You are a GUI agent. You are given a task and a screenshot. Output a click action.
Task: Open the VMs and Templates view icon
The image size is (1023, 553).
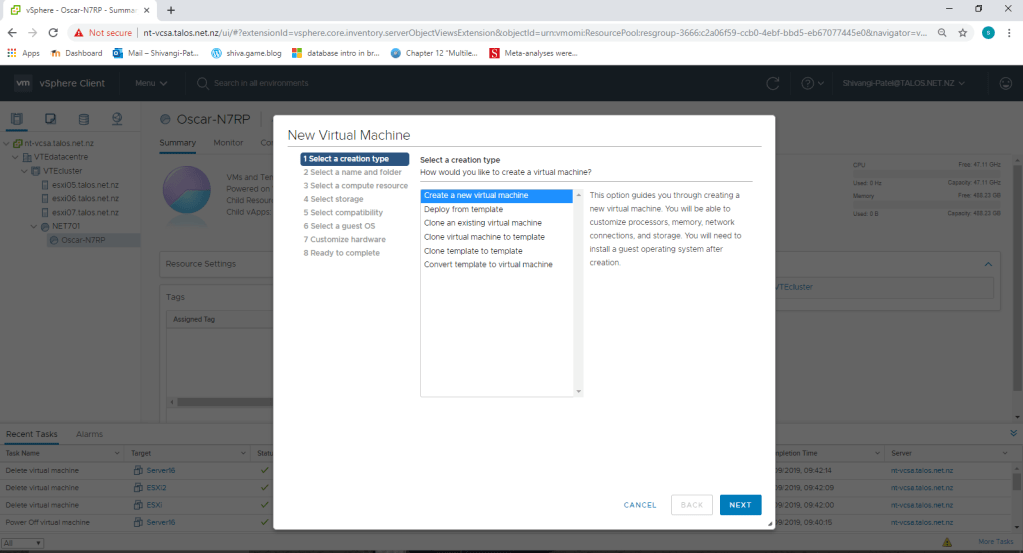pyautogui.click(x=50, y=120)
